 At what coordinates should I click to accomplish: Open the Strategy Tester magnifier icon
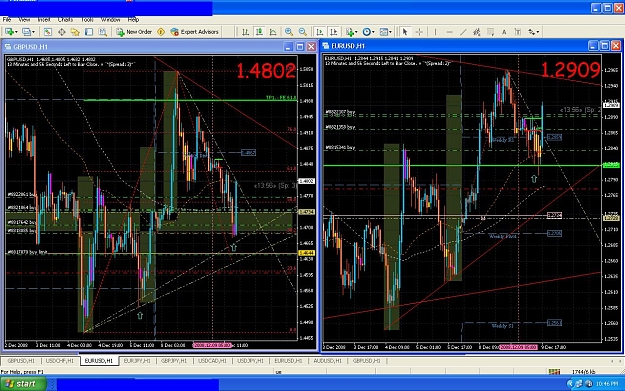pos(103,32)
